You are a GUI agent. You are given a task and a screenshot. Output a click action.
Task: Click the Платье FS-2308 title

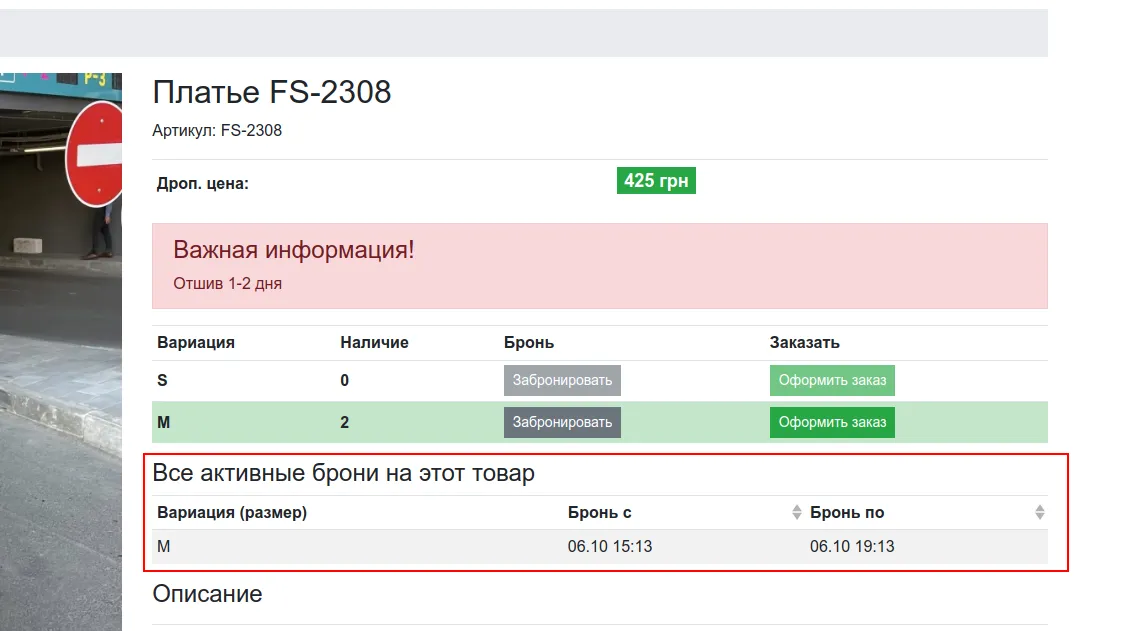(272, 92)
